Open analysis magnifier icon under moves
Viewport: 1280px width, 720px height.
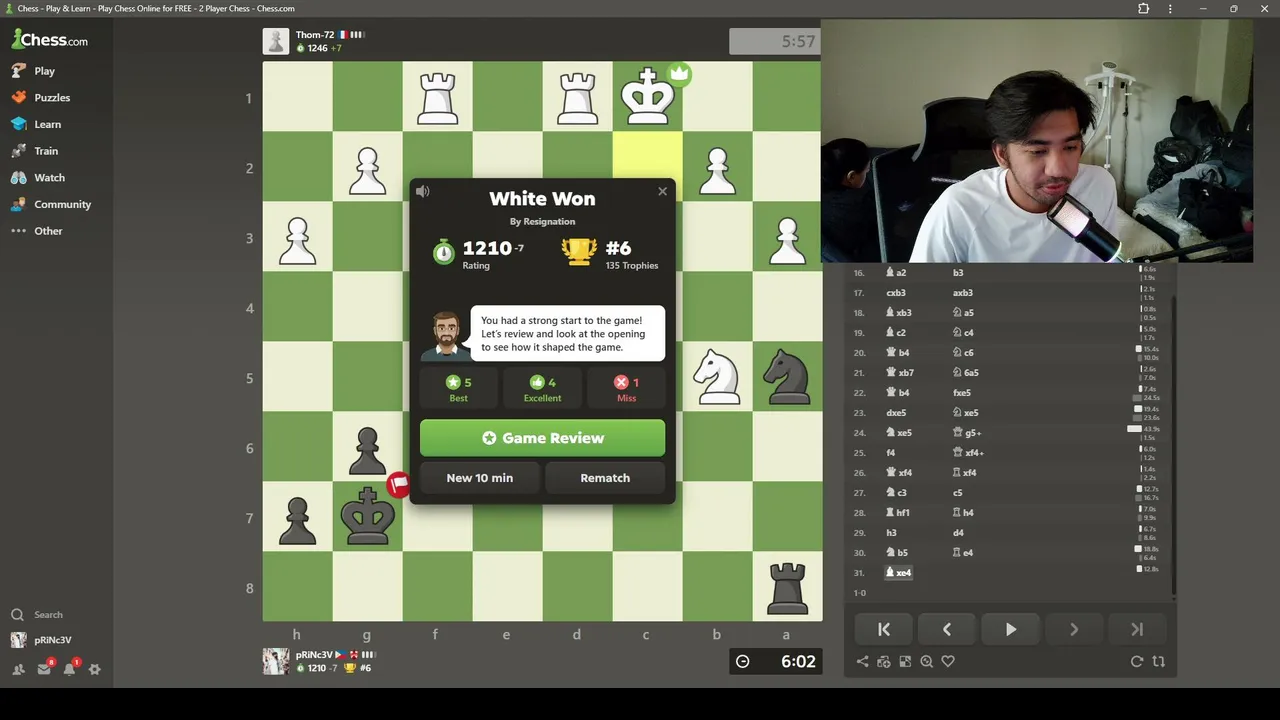pyautogui.click(x=926, y=661)
